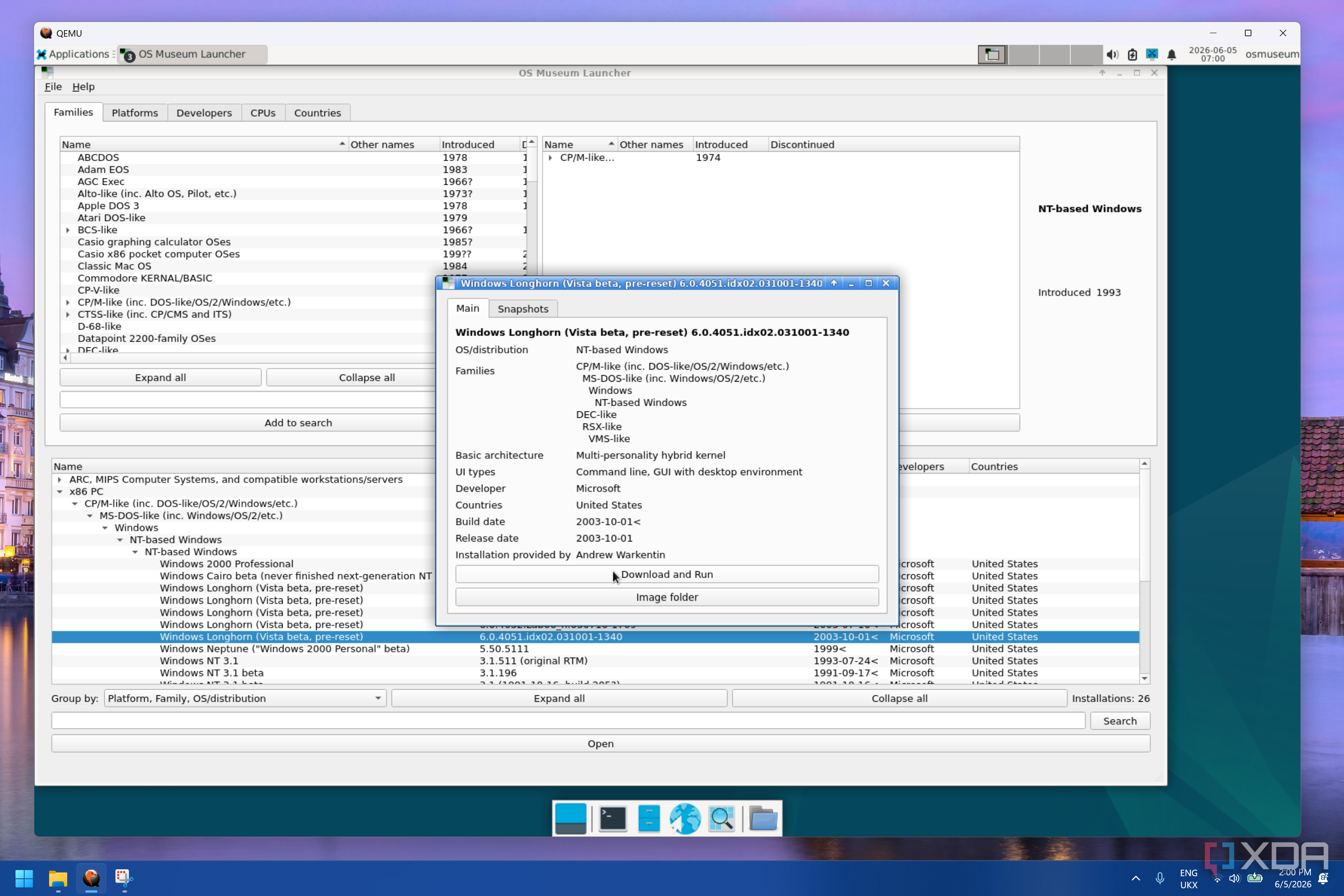Click the notification bell in XFCE panel
This screenshot has width=1344, height=896.
tap(1171, 54)
